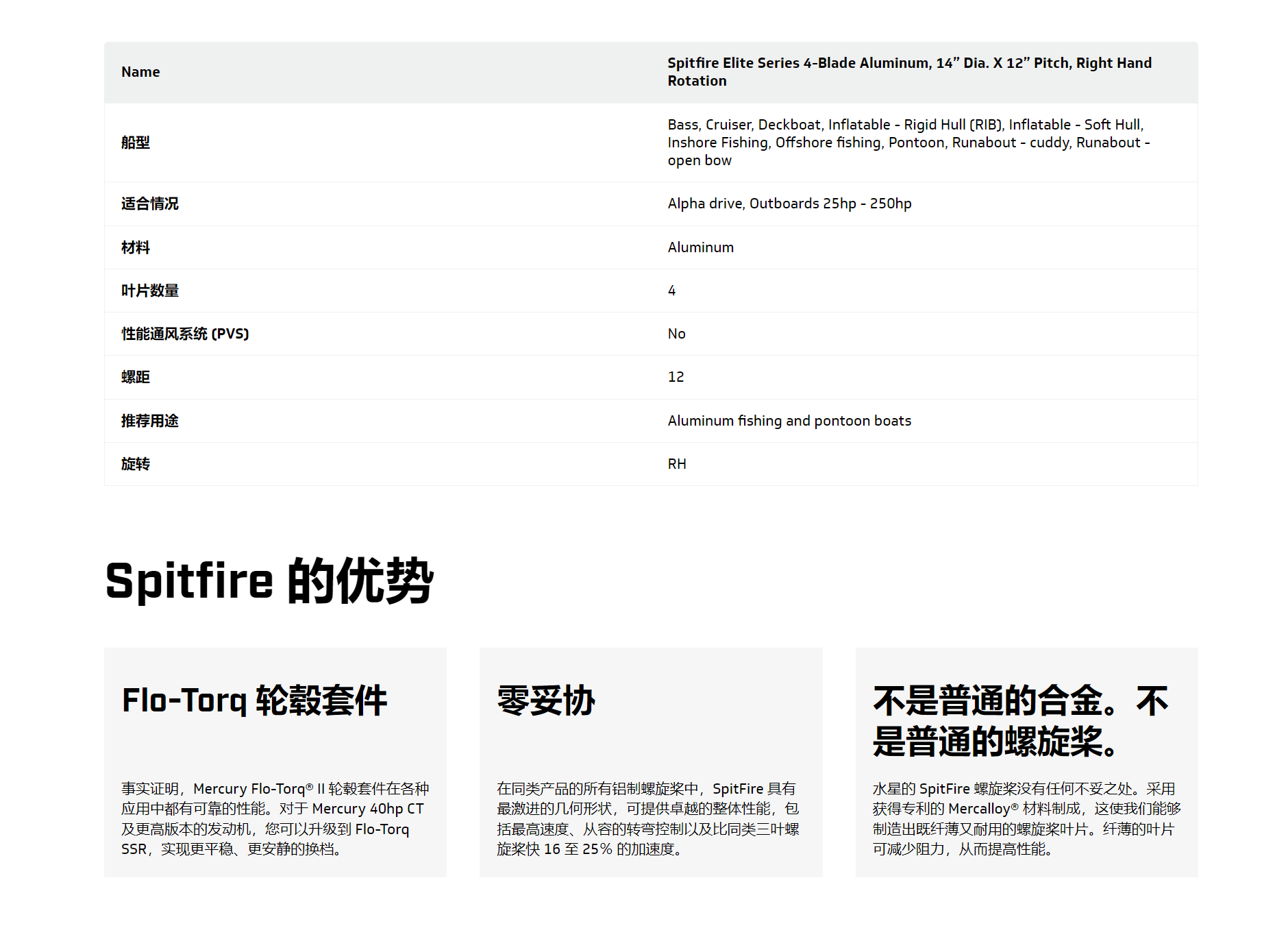Image resolution: width=1288 pixels, height=939 pixels.
Task: Click the "RH" rotation value
Action: point(677,464)
